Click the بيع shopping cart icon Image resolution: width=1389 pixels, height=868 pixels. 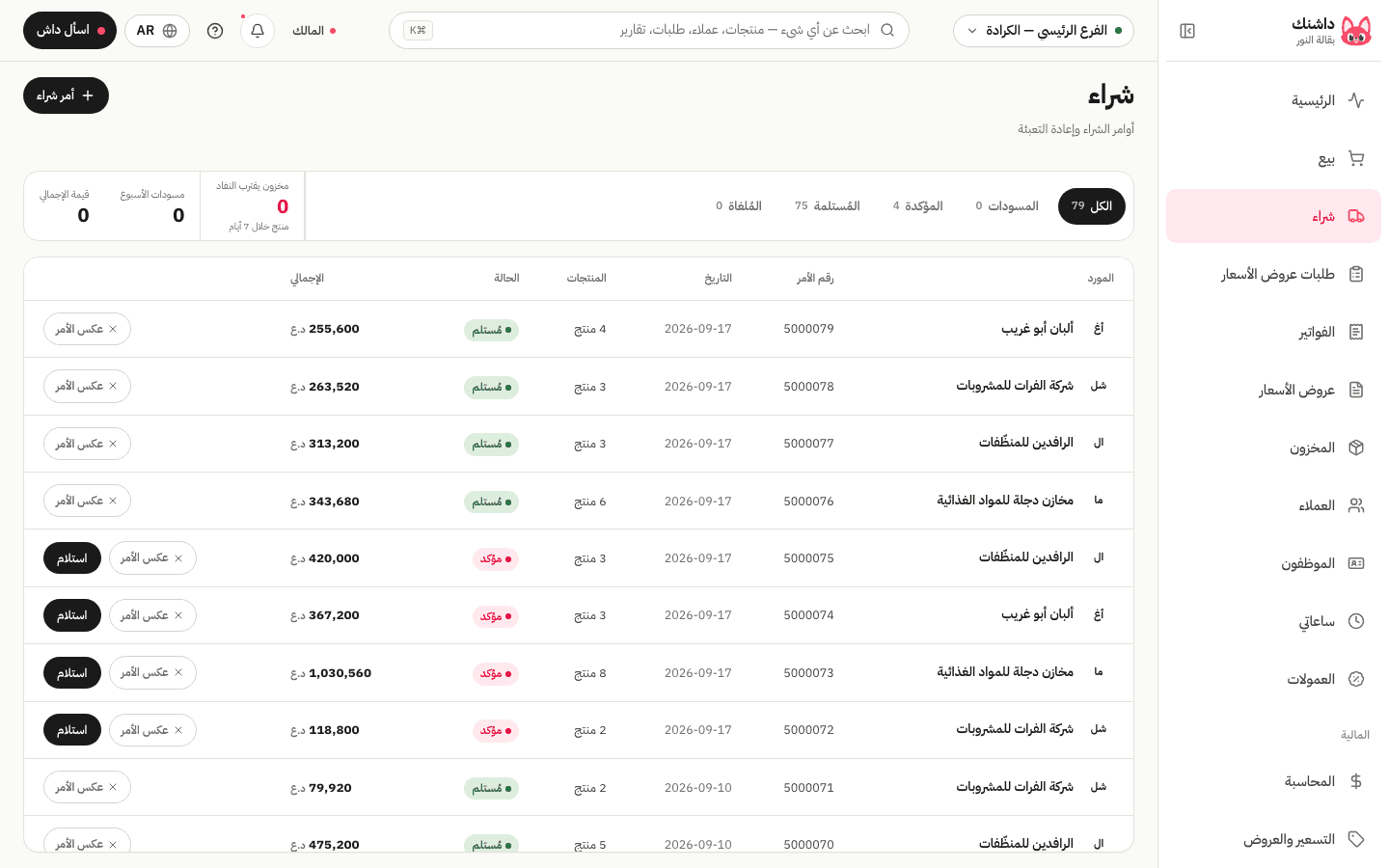pyautogui.click(x=1356, y=158)
